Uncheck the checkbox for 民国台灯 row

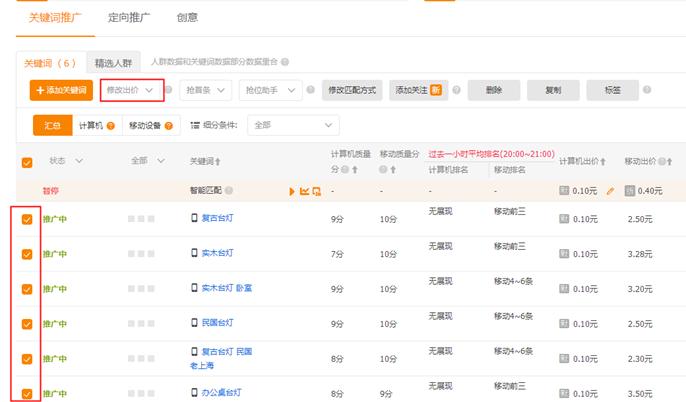point(27,324)
